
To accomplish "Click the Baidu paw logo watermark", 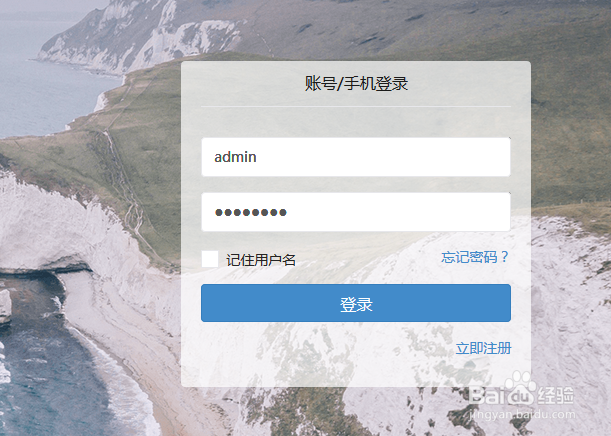I will [521, 388].
